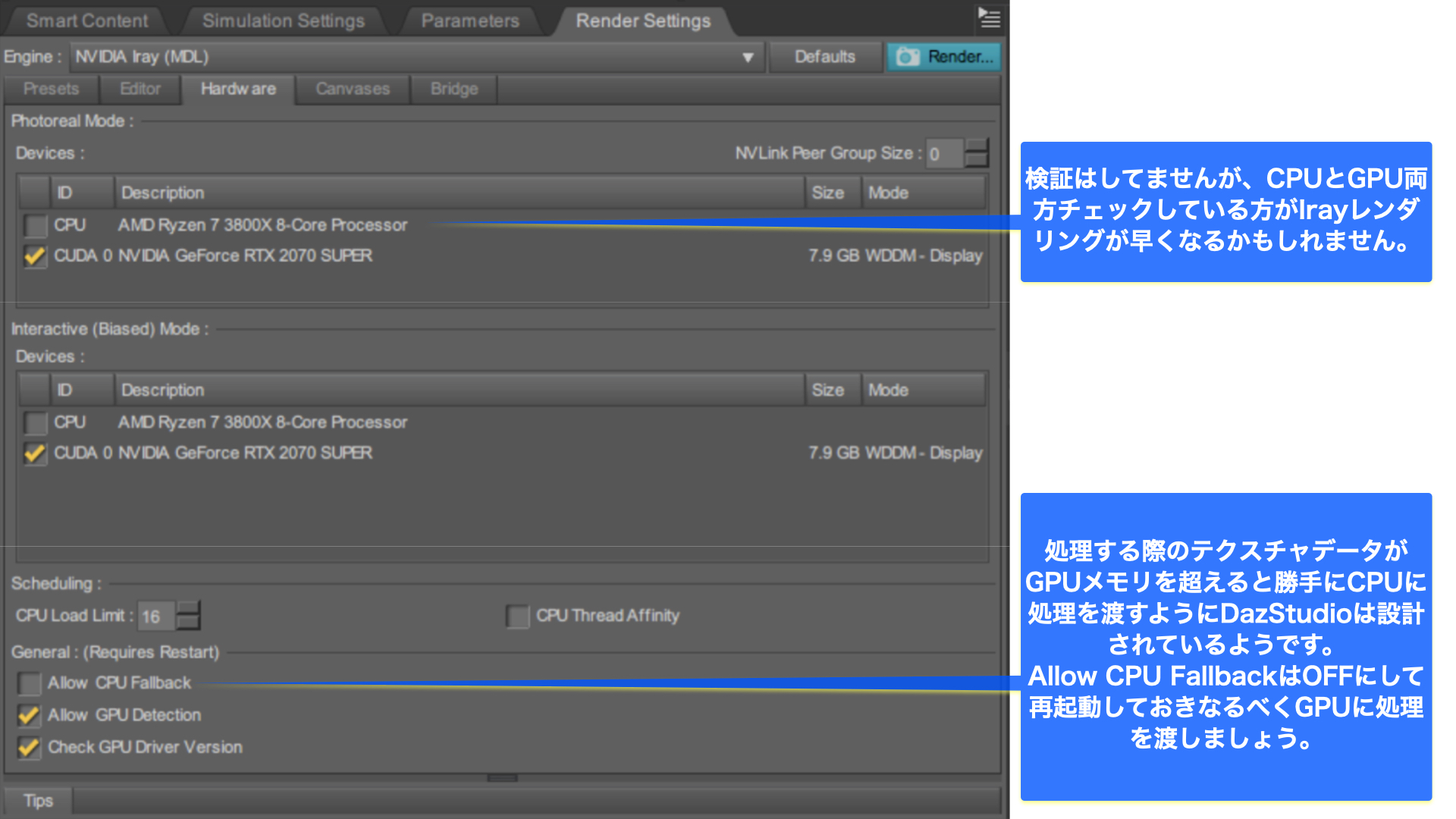Open the Parameters tab
This screenshot has width=1456, height=819.
pyautogui.click(x=470, y=20)
